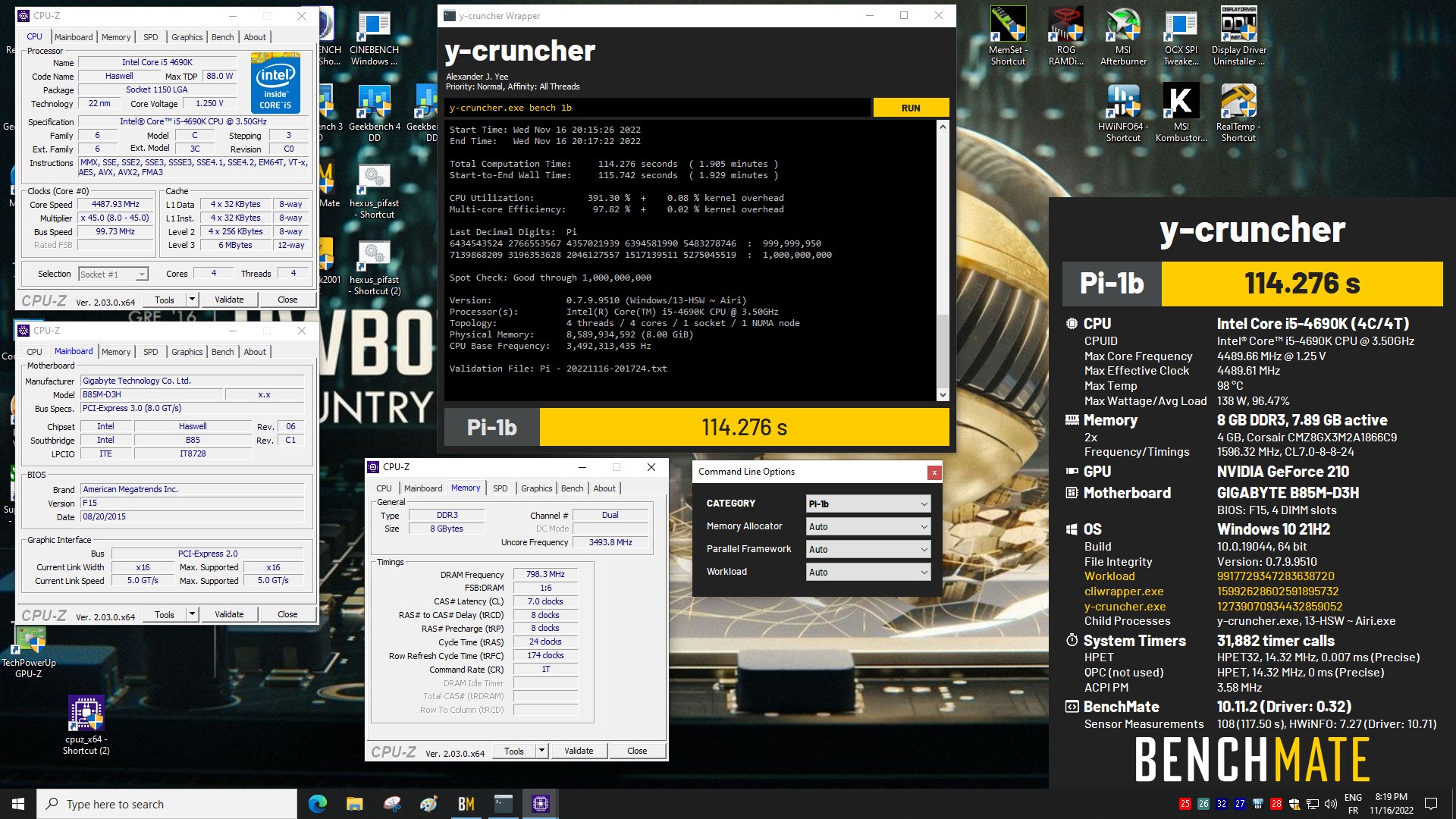
Task: Open Microsoft Edge from the taskbar
Action: [x=317, y=804]
